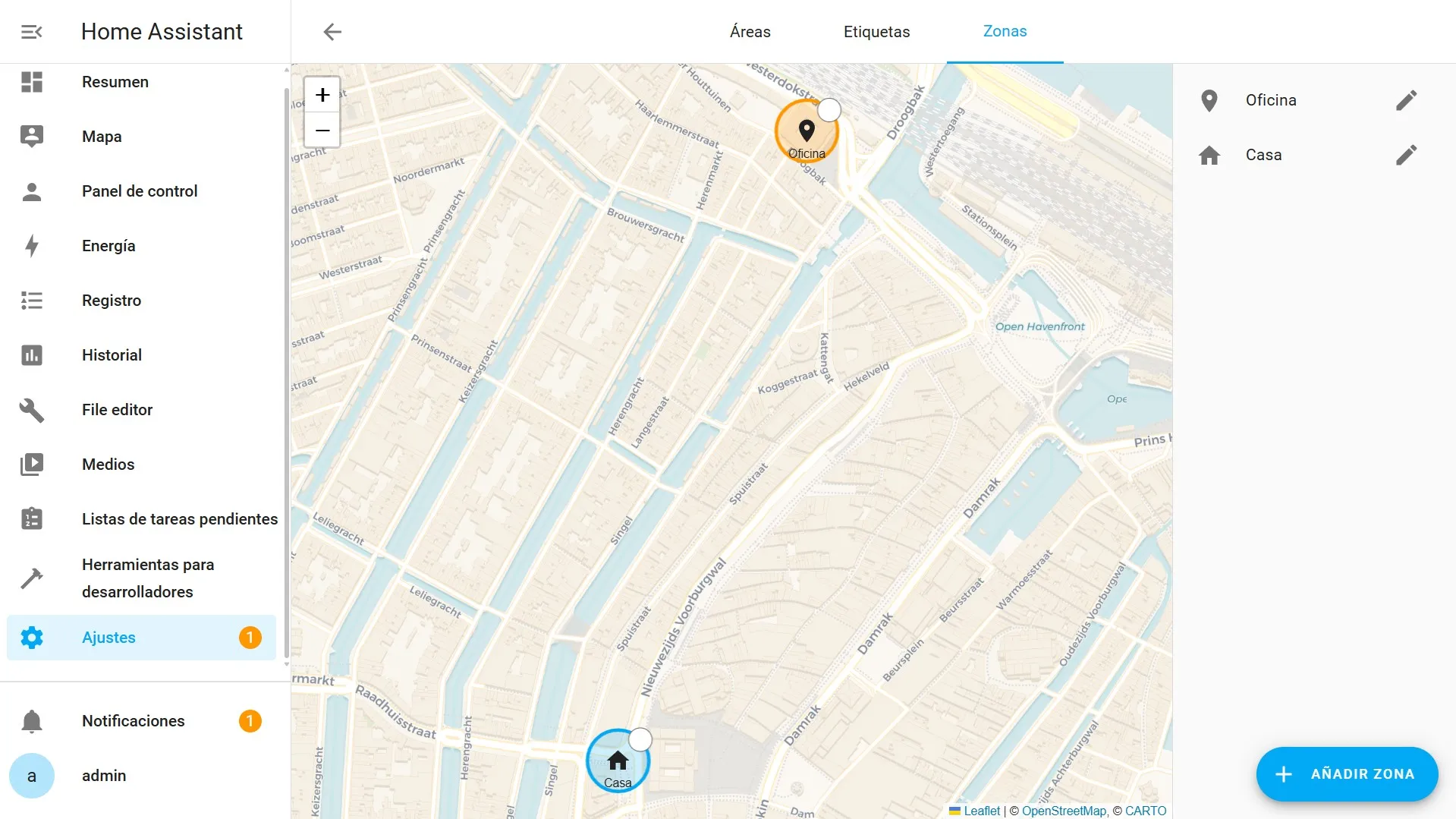This screenshot has width=1456, height=819.
Task: Open File editor wrench icon
Action: [x=32, y=410]
